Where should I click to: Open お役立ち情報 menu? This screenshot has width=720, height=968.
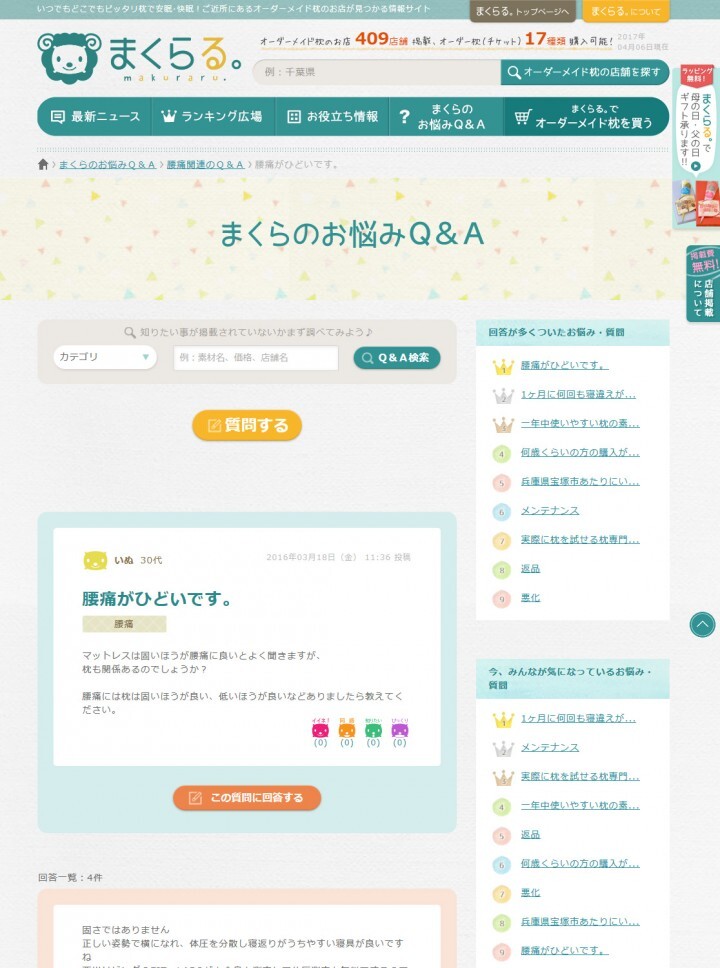332,116
